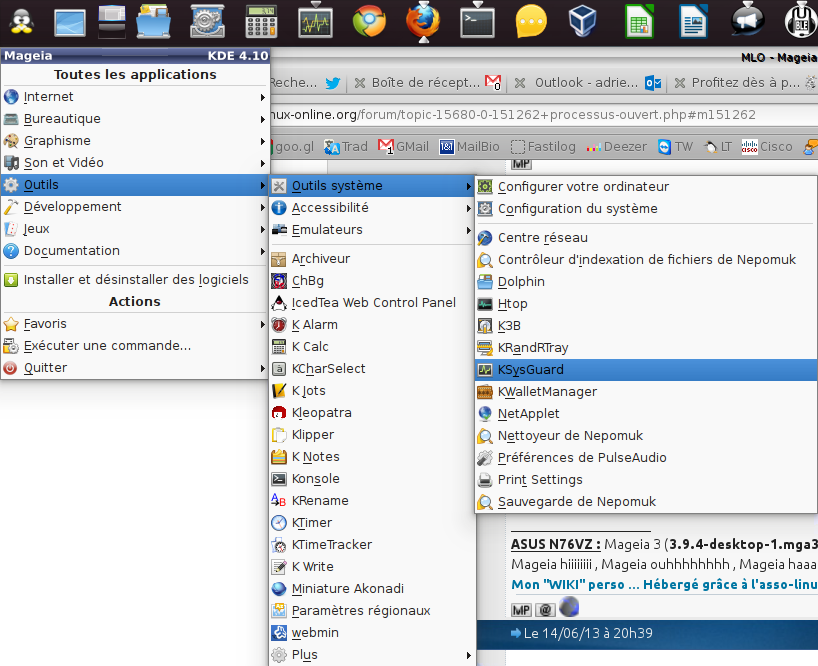Expand the Internet submenu
Screen dimensions: 818x666
pyautogui.click(x=135, y=97)
